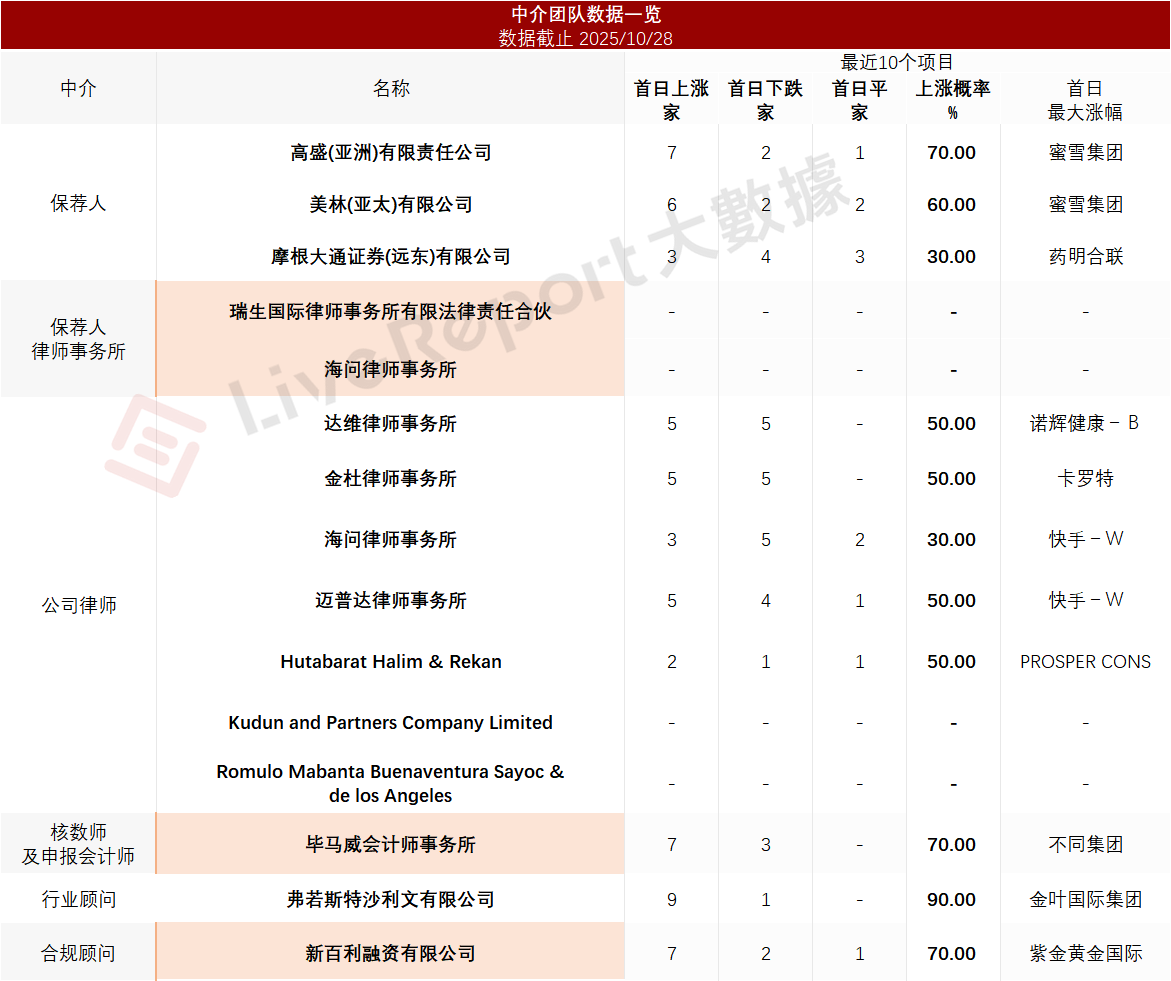Click 毕马威会计师事务所 name cell
This screenshot has width=1171, height=981.
[391, 844]
